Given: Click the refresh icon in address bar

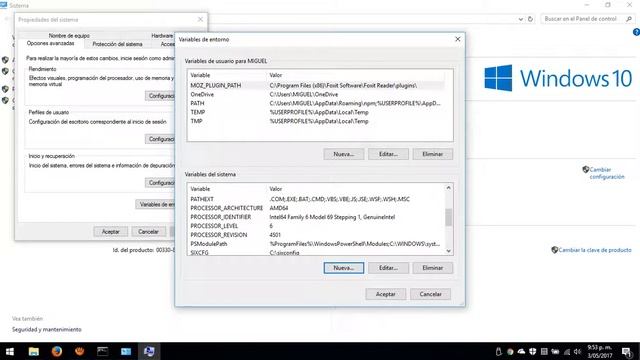Looking at the screenshot, I should 530,19.
